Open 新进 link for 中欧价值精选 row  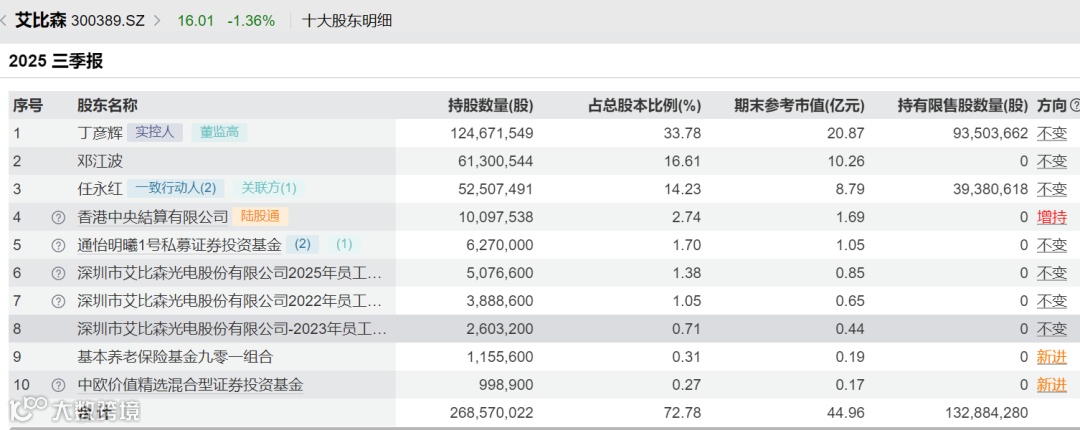pyautogui.click(x=1052, y=385)
